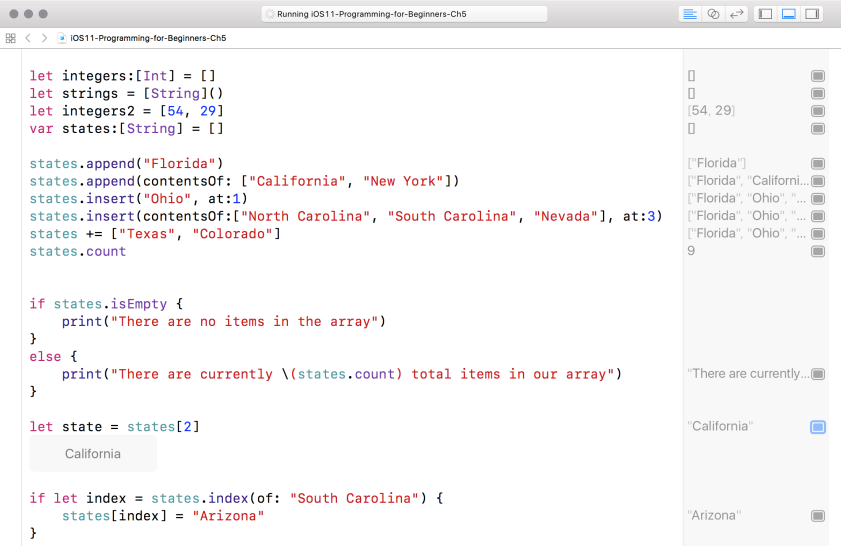Screen dimensions: 841x546
Task: Show result for states.append("Florida") line
Action: point(818,163)
